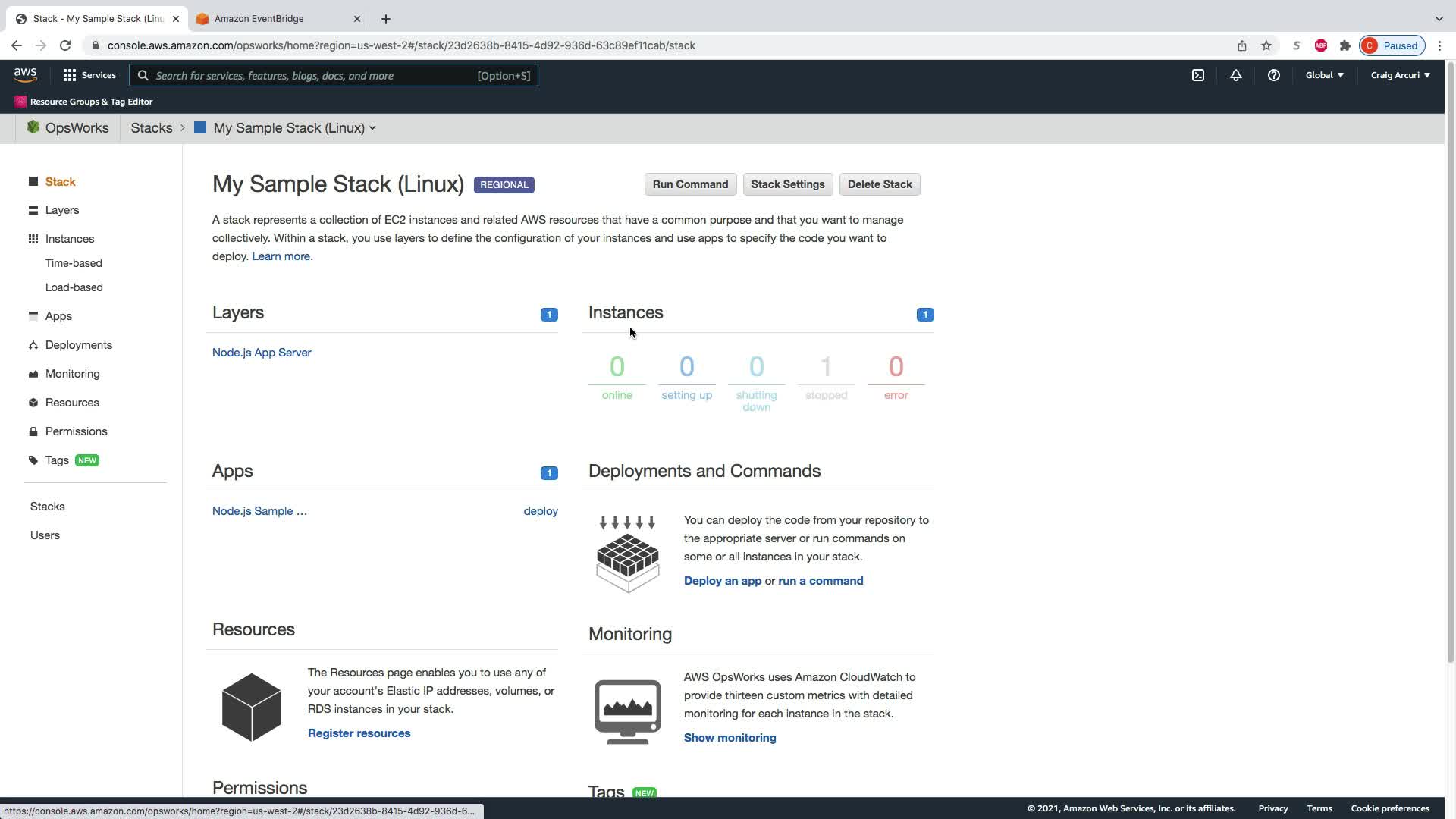Expand the Global region dropdown
The height and width of the screenshot is (819, 1456).
click(x=1324, y=75)
